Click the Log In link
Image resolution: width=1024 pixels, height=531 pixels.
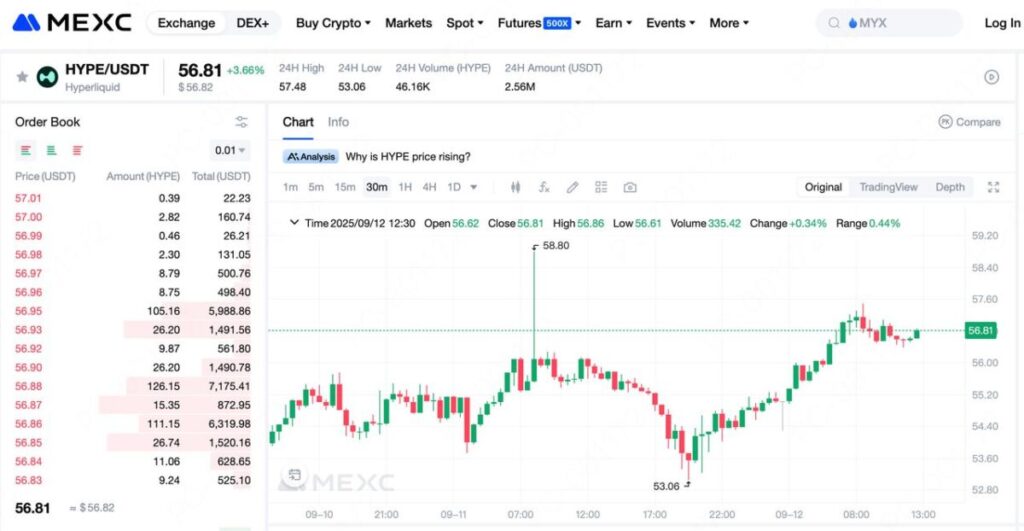point(1001,22)
